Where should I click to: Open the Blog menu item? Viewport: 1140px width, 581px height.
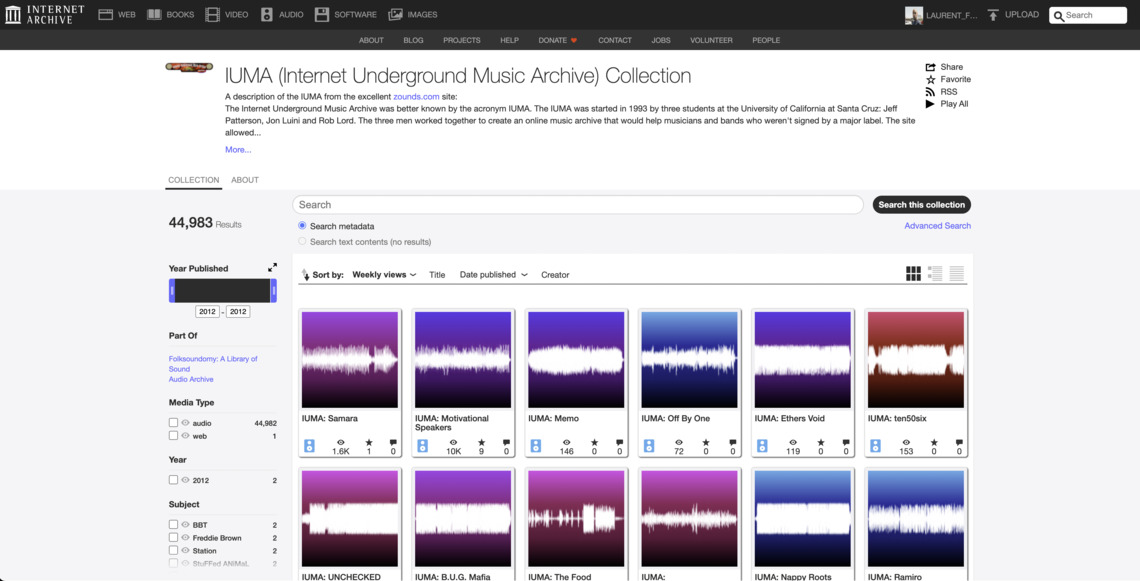tap(413, 41)
